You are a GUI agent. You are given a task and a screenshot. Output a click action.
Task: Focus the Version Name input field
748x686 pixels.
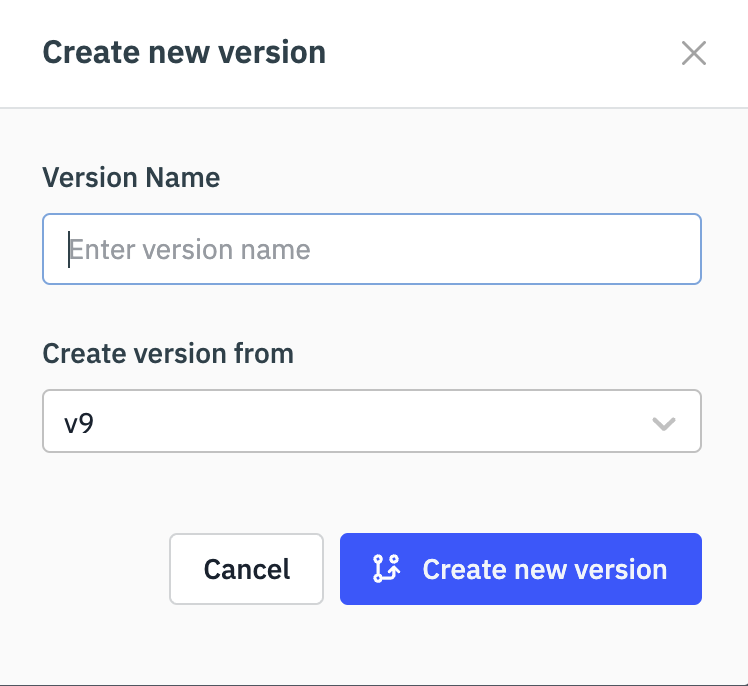371,249
